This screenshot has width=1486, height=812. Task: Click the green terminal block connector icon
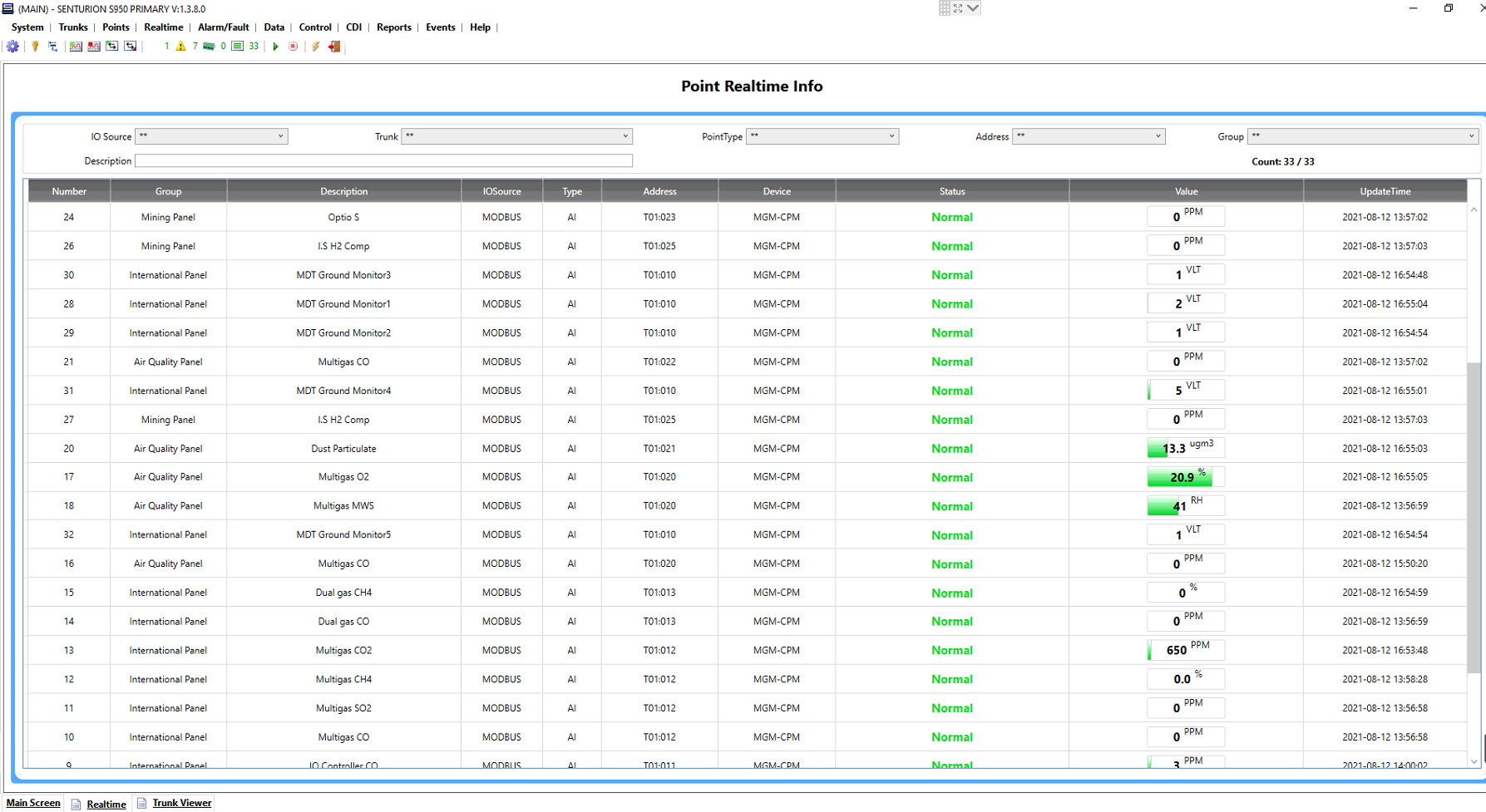(209, 47)
